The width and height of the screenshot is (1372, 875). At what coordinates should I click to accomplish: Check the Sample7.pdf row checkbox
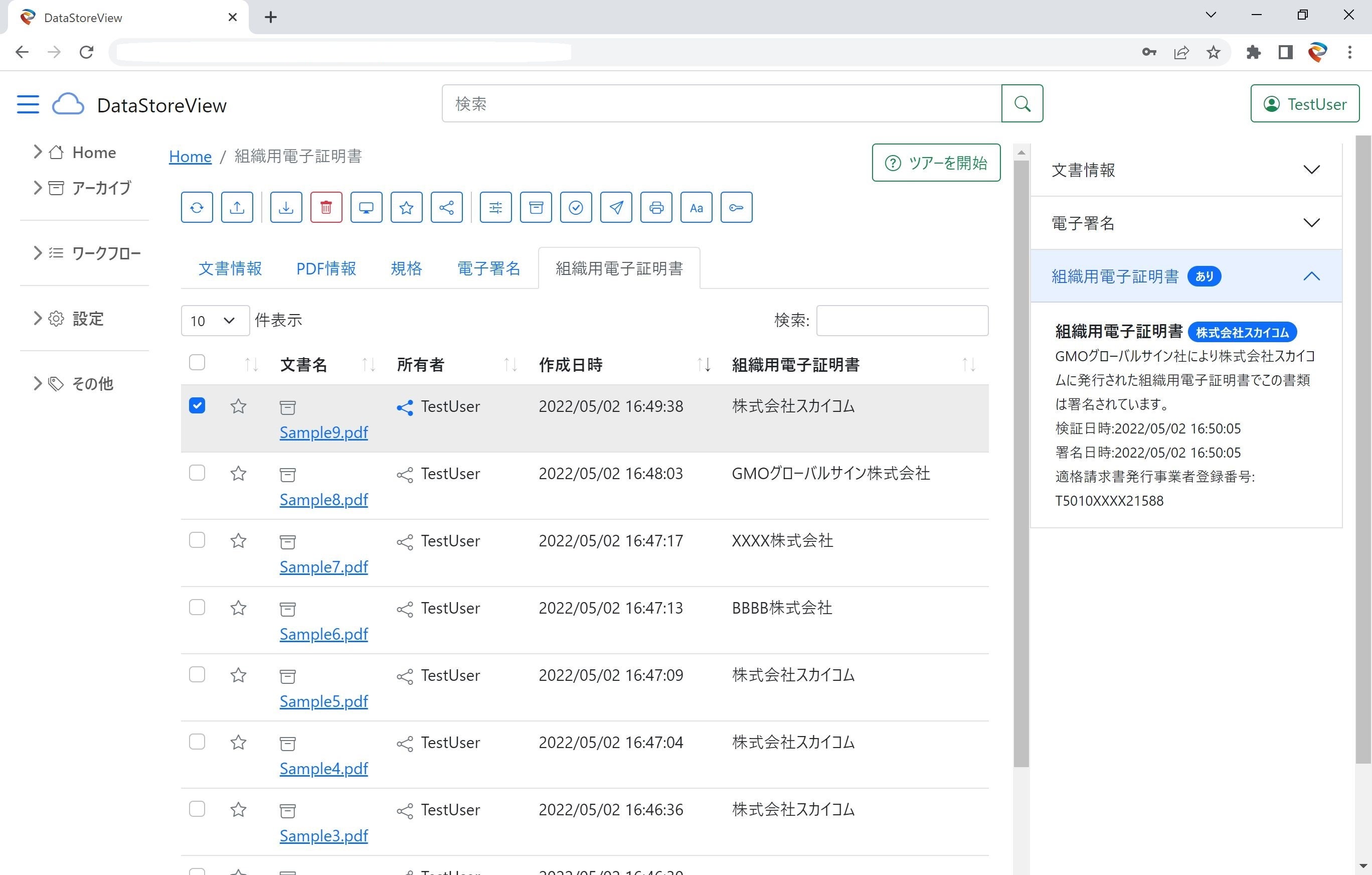[x=197, y=540]
